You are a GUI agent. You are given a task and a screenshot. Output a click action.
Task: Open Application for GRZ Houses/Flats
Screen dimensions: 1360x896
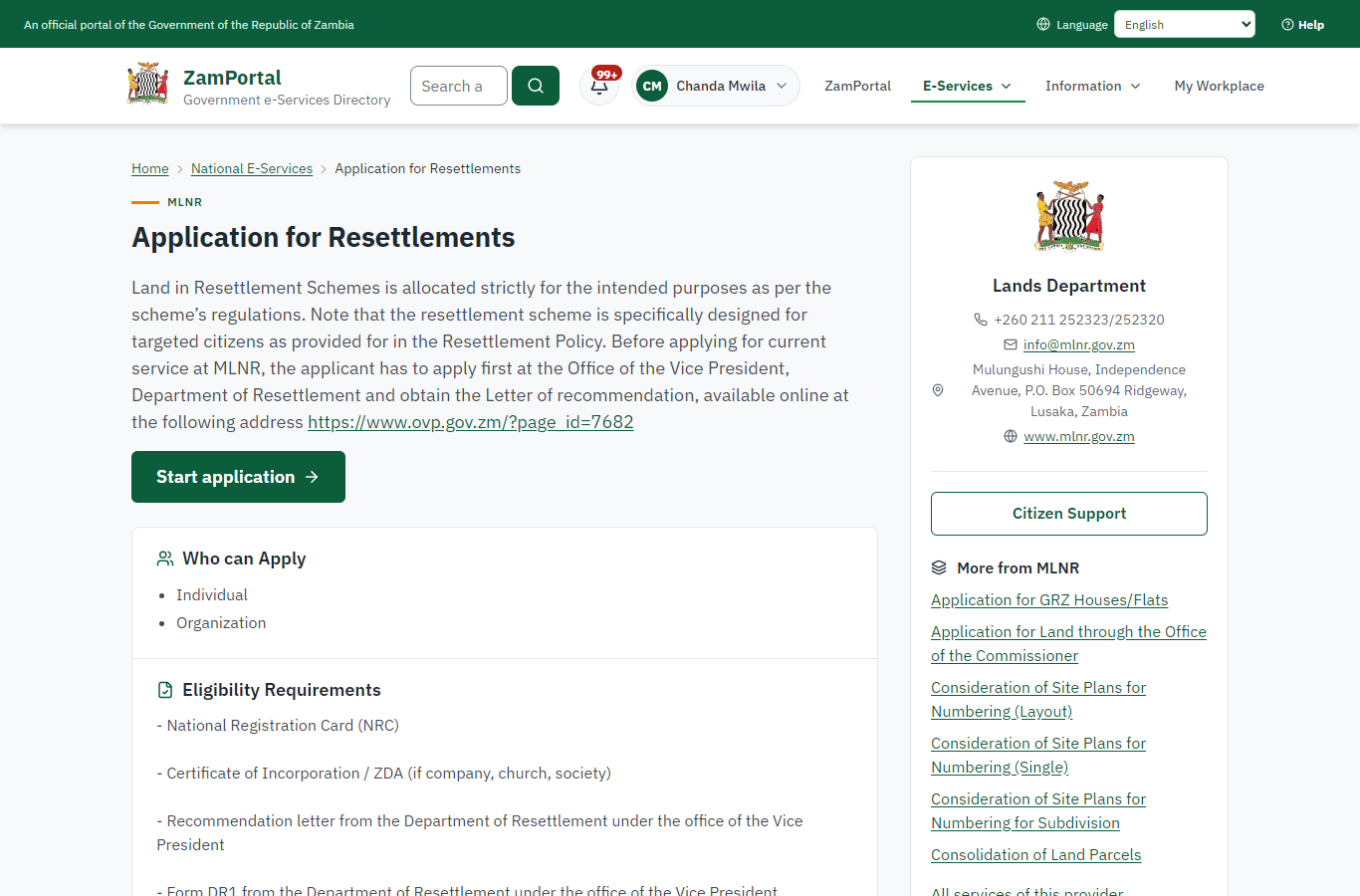[x=1049, y=599]
